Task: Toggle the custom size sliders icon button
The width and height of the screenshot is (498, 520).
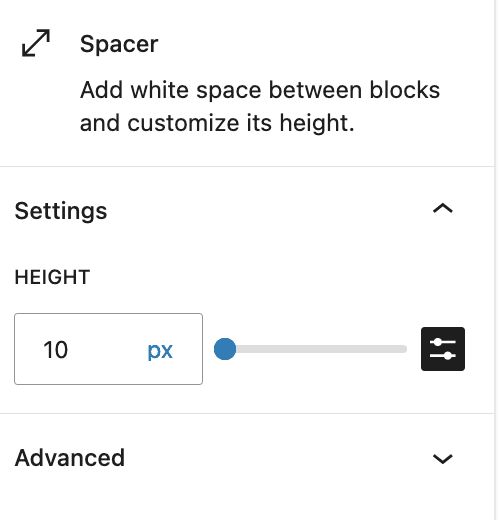Action: pos(443,349)
